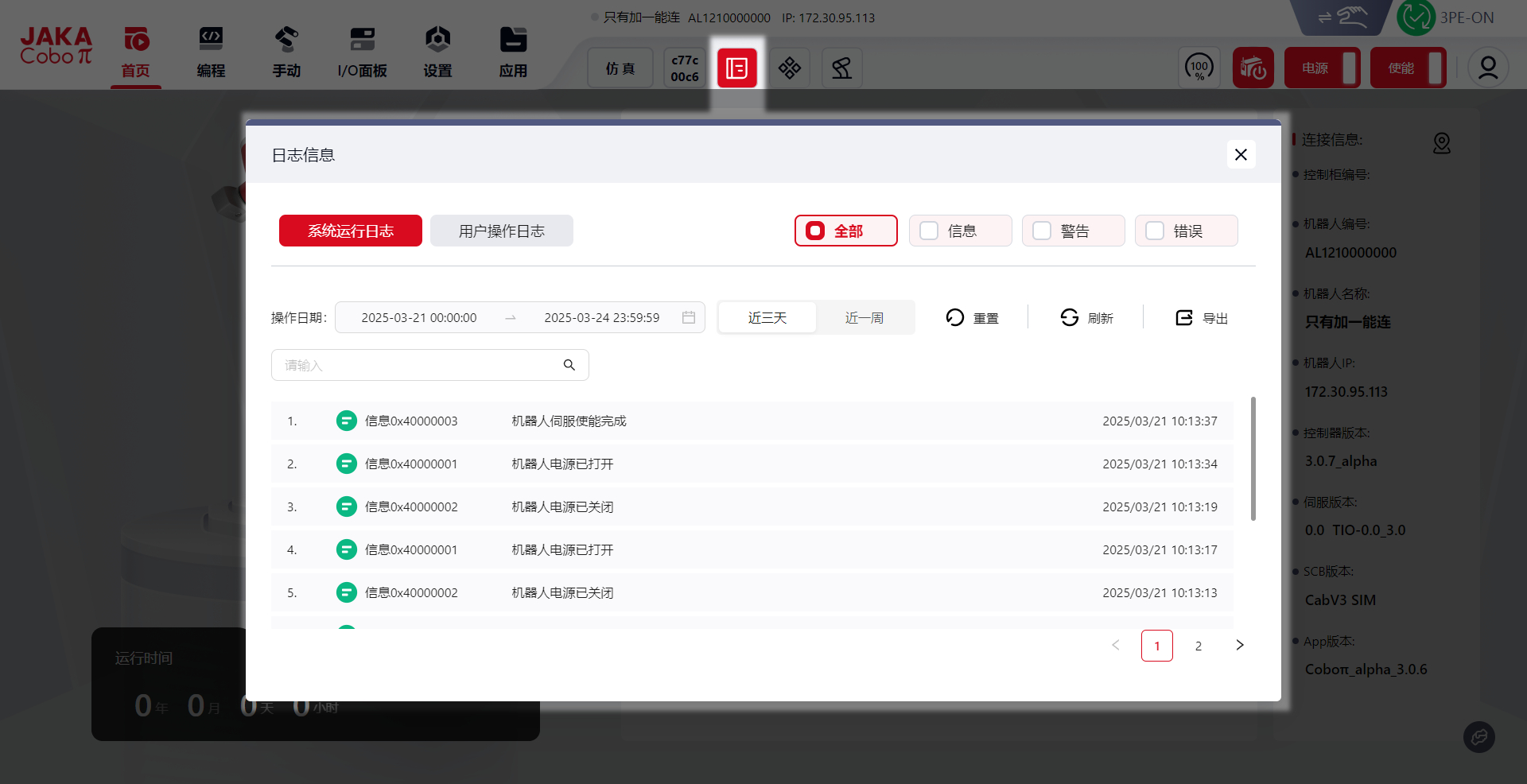Click the 刷新 refresh button
The width and height of the screenshot is (1527, 784).
(x=1086, y=318)
